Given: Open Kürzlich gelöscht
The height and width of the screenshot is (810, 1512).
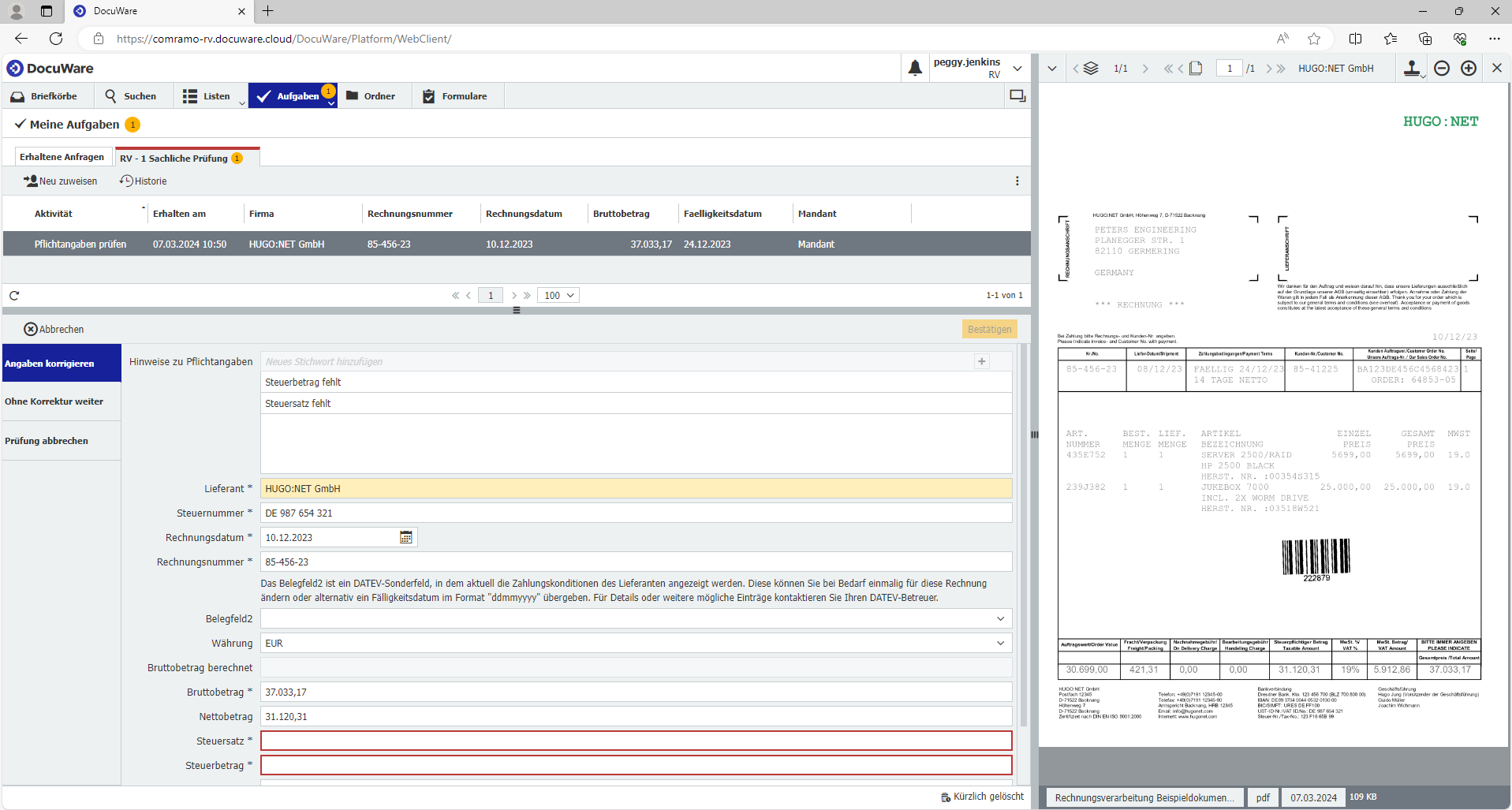Looking at the screenshot, I should [x=982, y=797].
